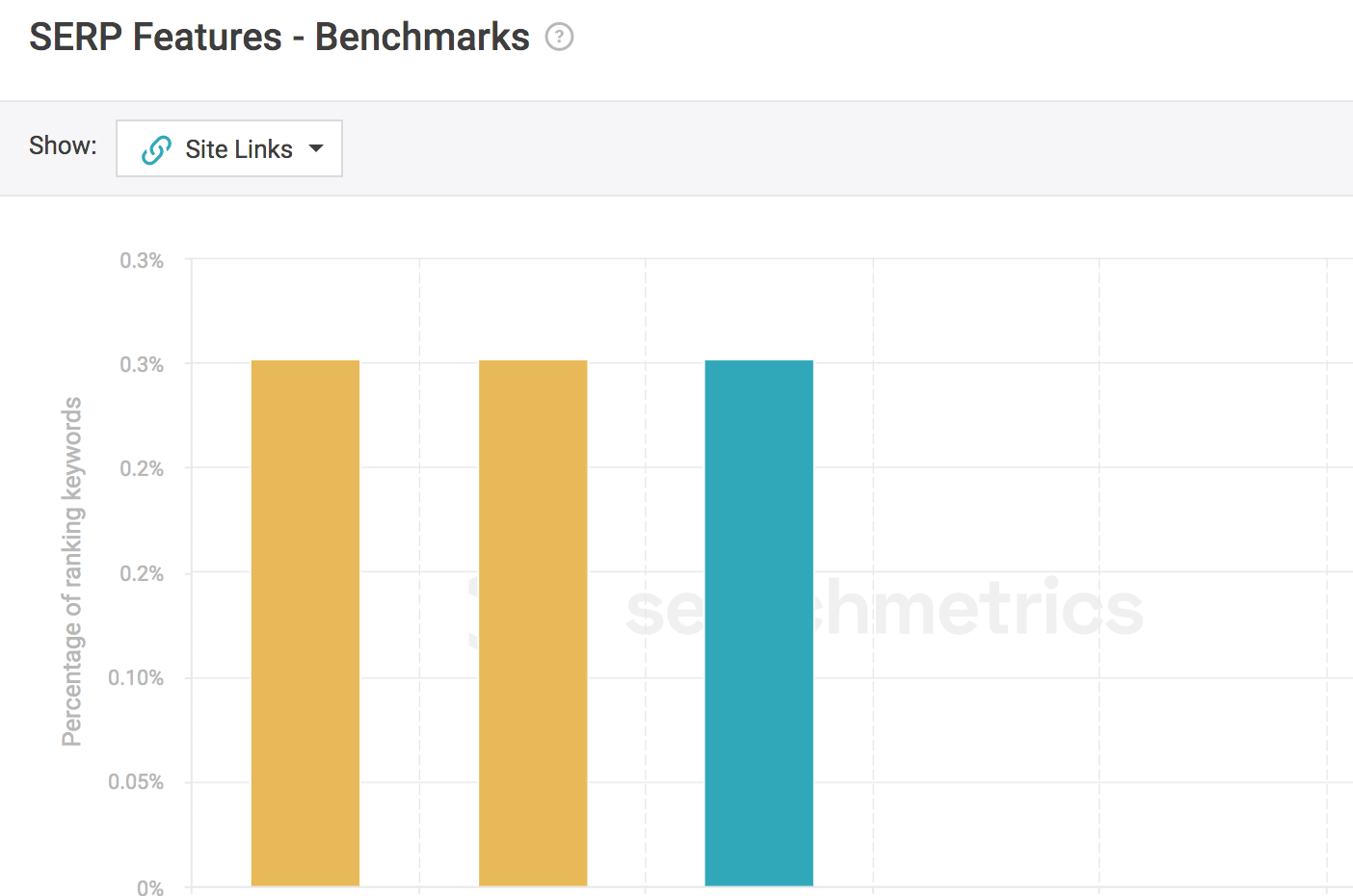The image size is (1353, 896).
Task: Open the Site Links dropdown
Action: (229, 148)
